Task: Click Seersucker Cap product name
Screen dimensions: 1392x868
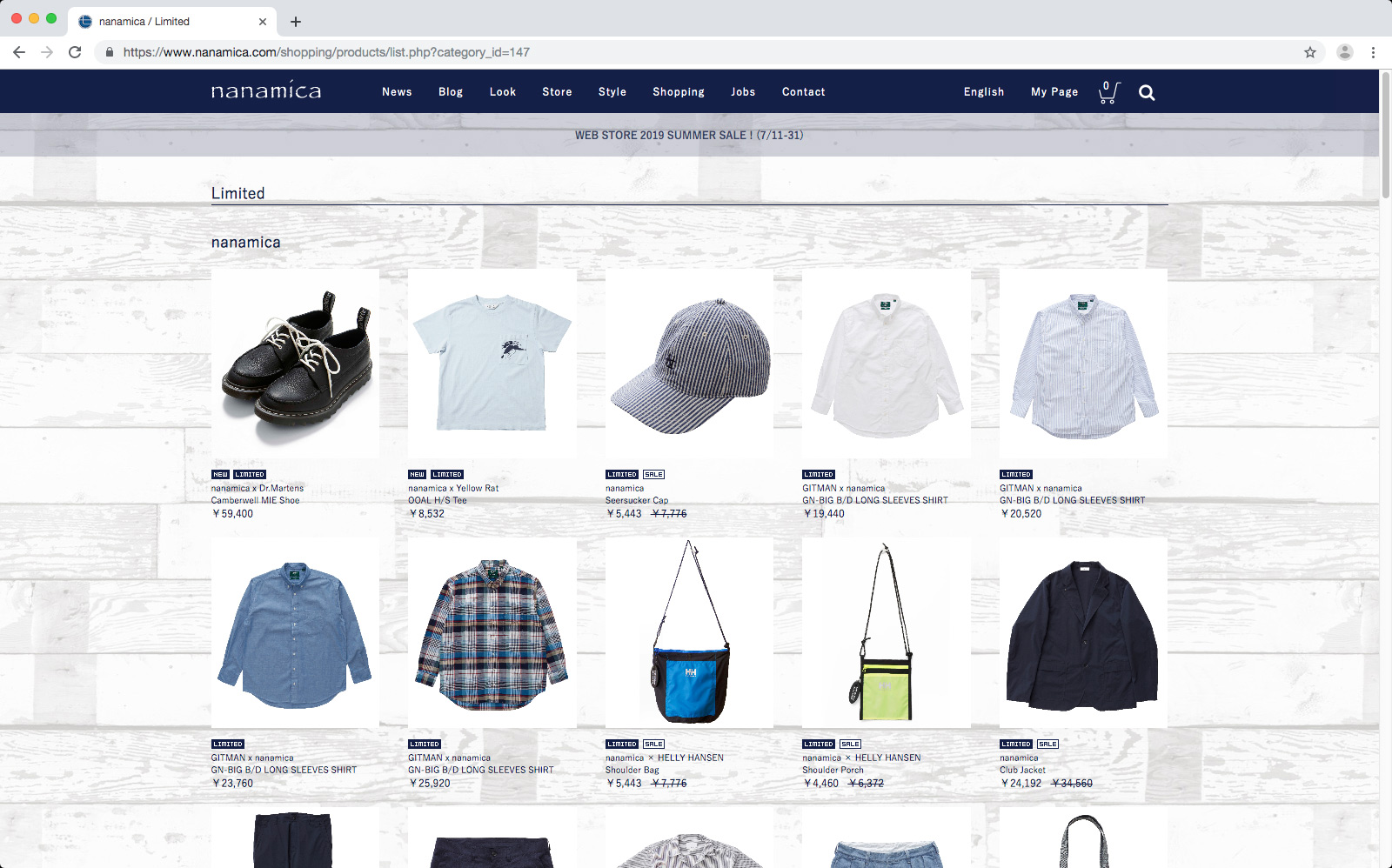Action: (637, 501)
